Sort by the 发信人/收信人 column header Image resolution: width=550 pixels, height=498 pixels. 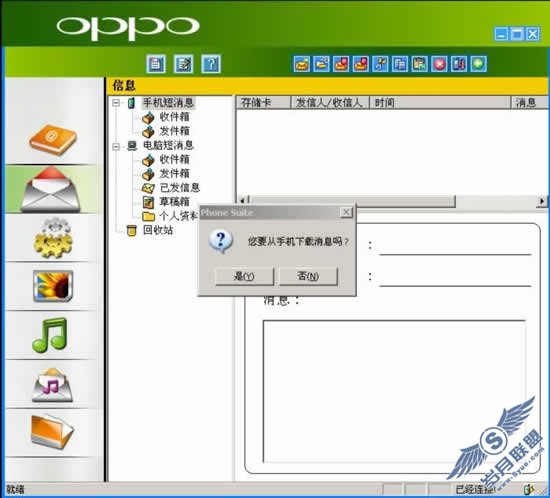[x=330, y=103]
